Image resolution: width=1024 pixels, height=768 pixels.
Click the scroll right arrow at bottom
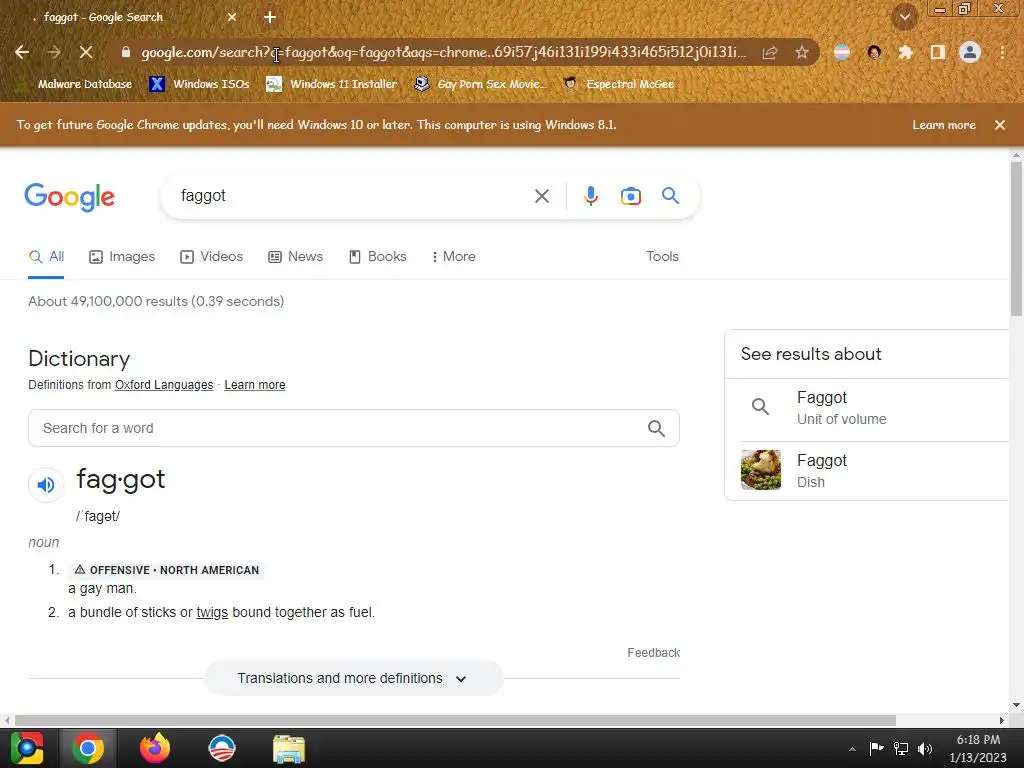click(x=1001, y=720)
